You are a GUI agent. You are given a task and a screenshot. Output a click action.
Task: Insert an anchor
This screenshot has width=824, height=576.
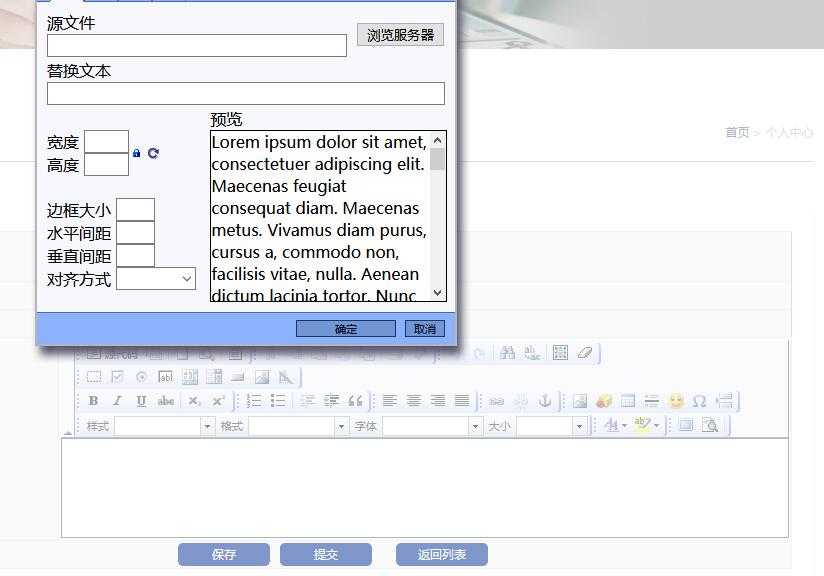(x=544, y=401)
